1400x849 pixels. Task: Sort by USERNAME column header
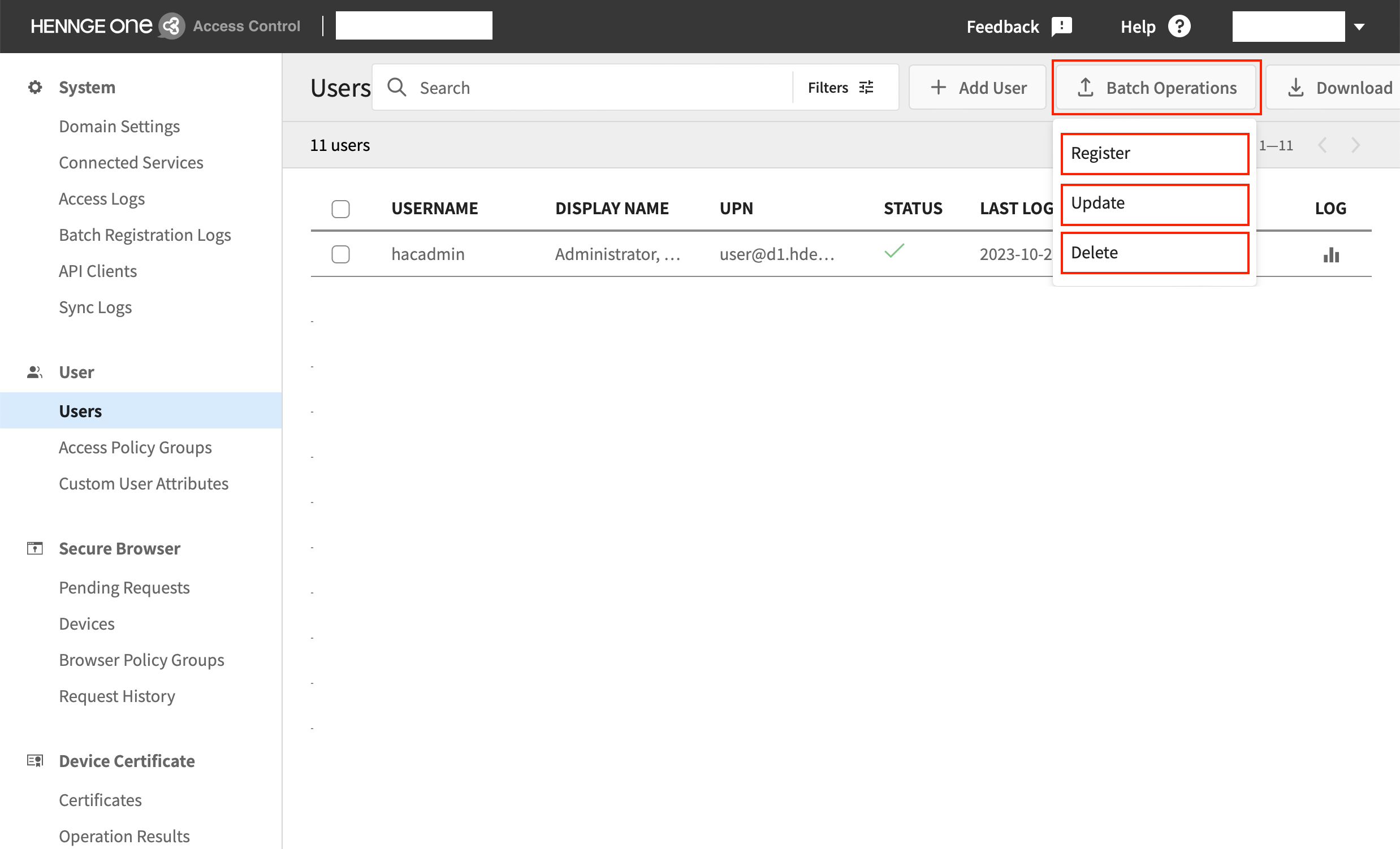pyautogui.click(x=434, y=209)
